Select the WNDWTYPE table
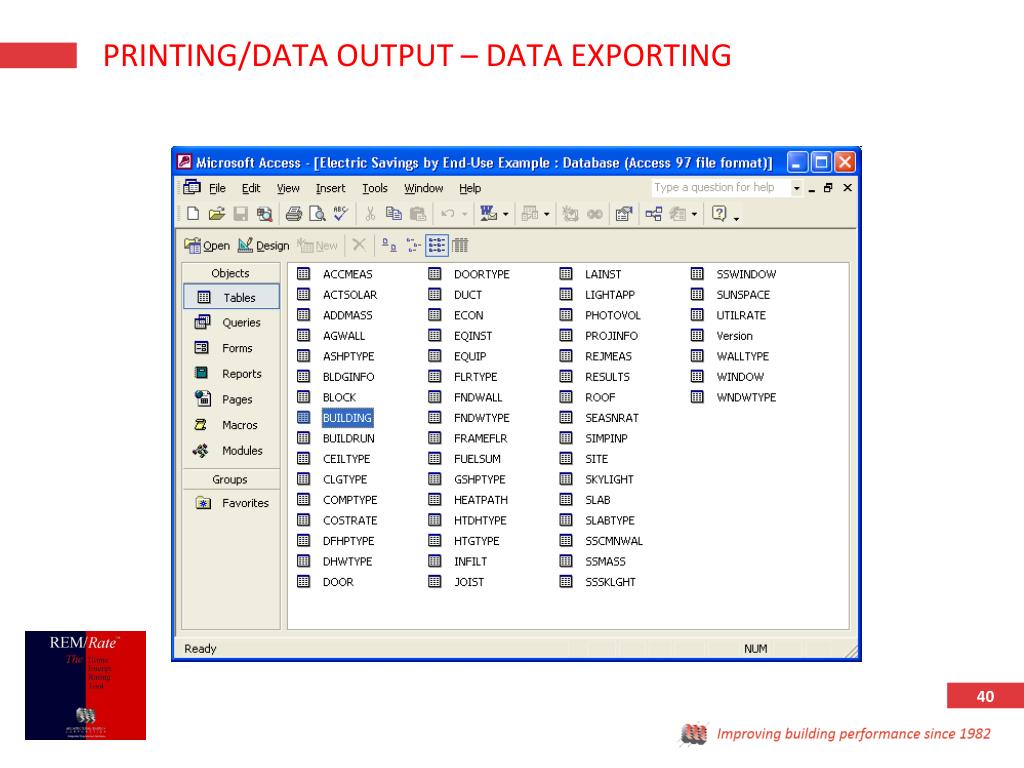Image resolution: width=1024 pixels, height=768 pixels. pos(746,397)
